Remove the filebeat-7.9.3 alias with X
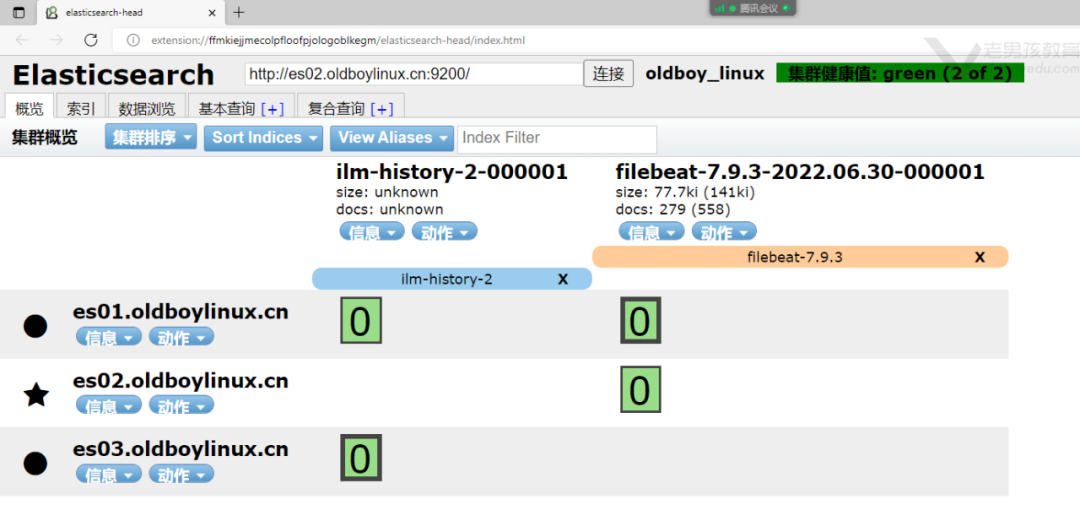The width and height of the screenshot is (1080, 532). tap(980, 257)
